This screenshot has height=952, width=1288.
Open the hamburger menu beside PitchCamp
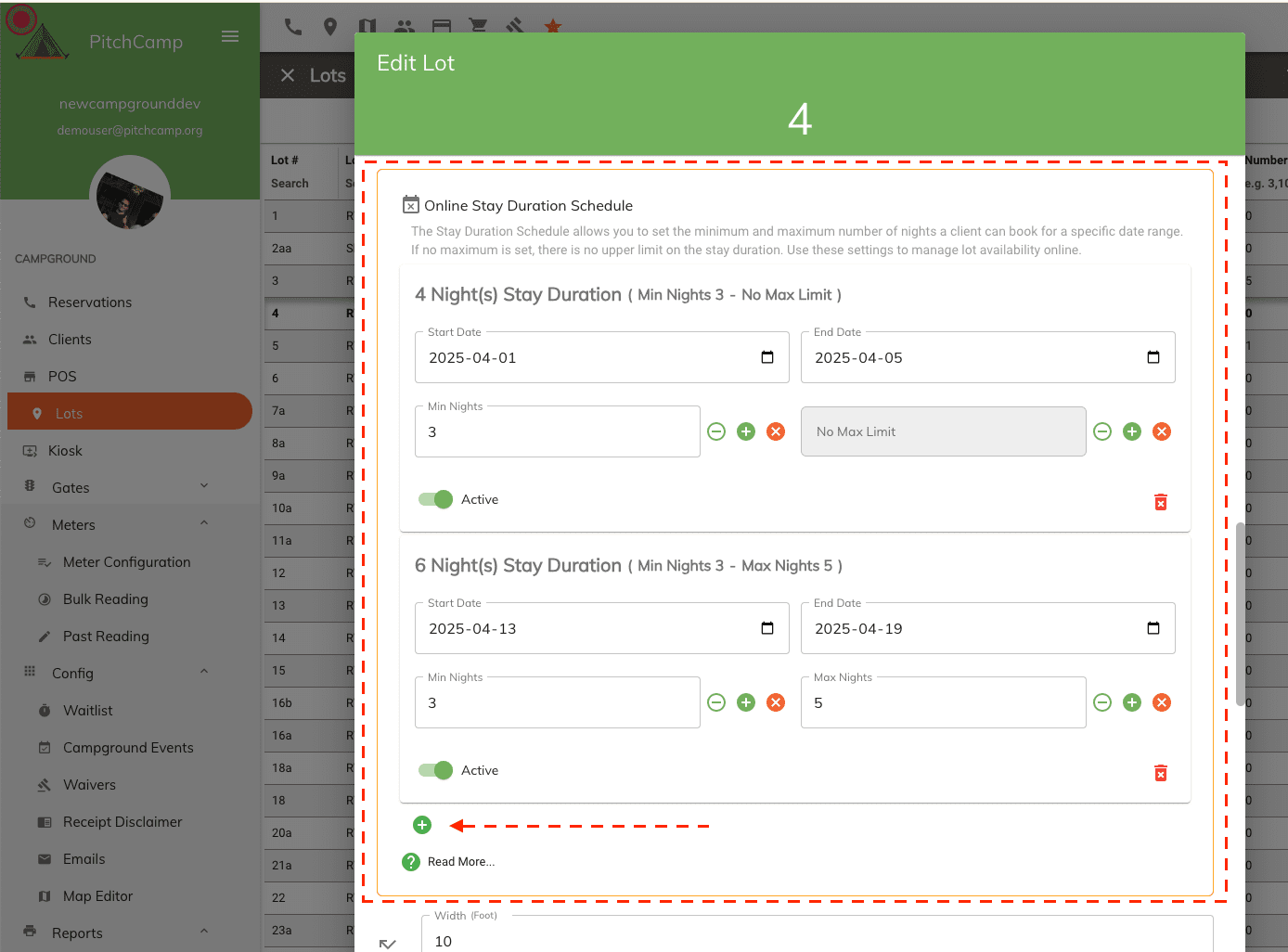[230, 36]
